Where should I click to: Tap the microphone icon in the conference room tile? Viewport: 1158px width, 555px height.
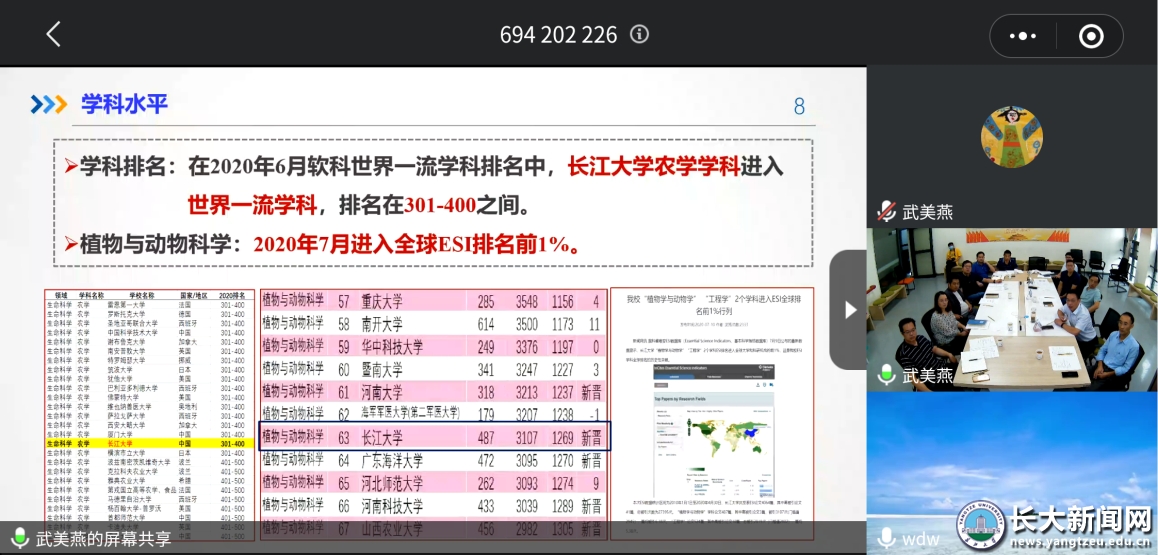point(886,376)
